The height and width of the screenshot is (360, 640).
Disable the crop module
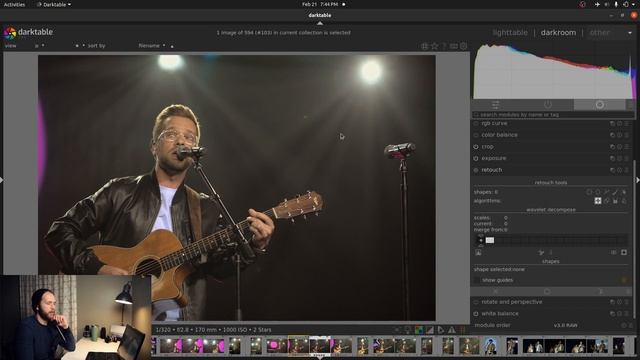click(x=476, y=147)
